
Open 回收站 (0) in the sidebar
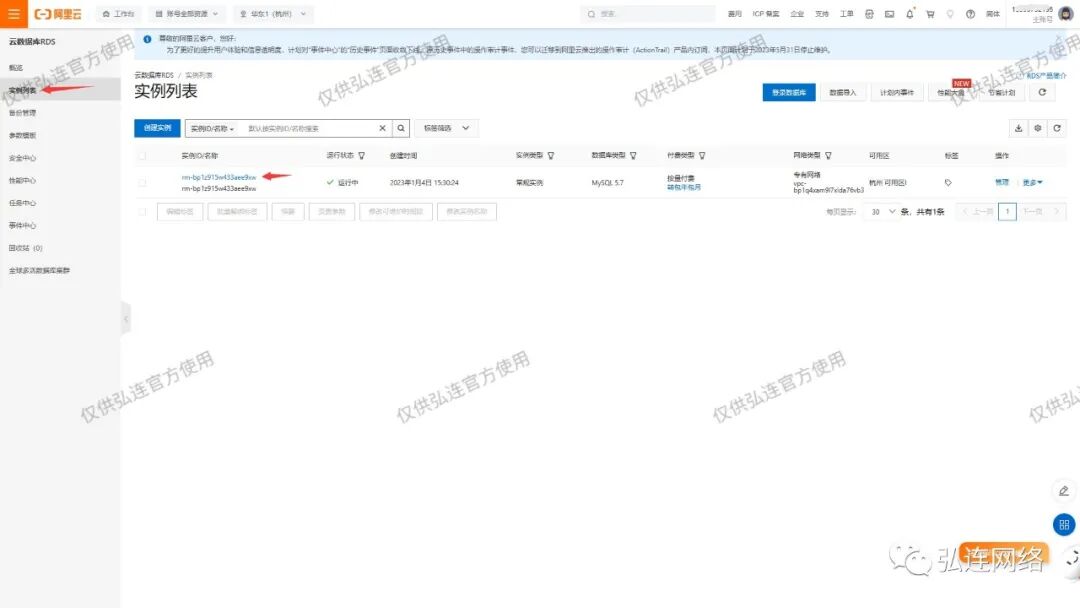tap(25, 248)
